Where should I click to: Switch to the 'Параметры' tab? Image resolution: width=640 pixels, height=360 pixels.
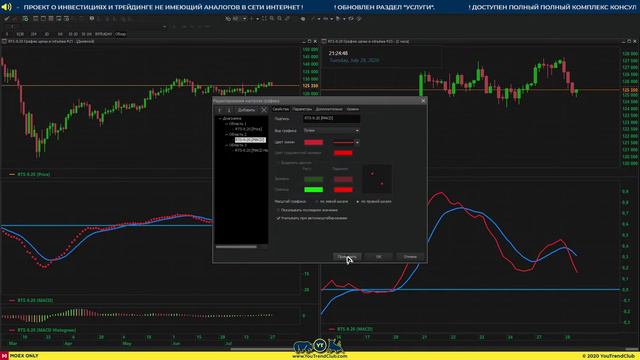[x=302, y=109]
